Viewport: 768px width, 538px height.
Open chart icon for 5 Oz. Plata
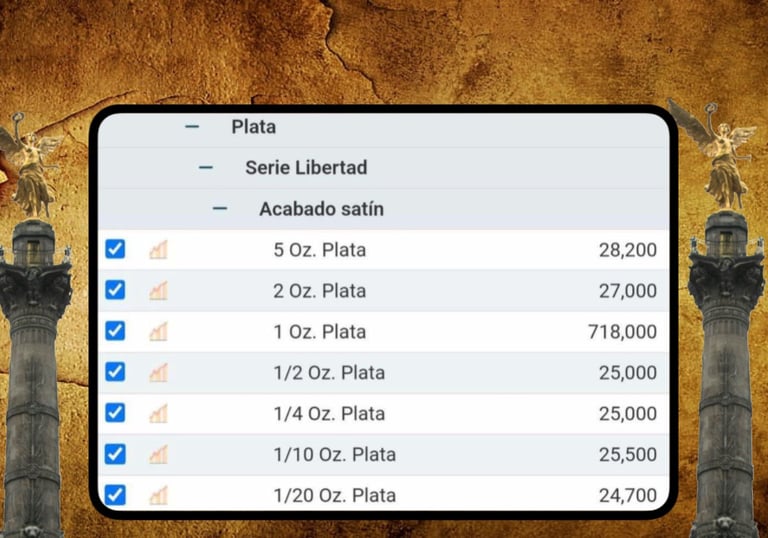[x=158, y=250]
